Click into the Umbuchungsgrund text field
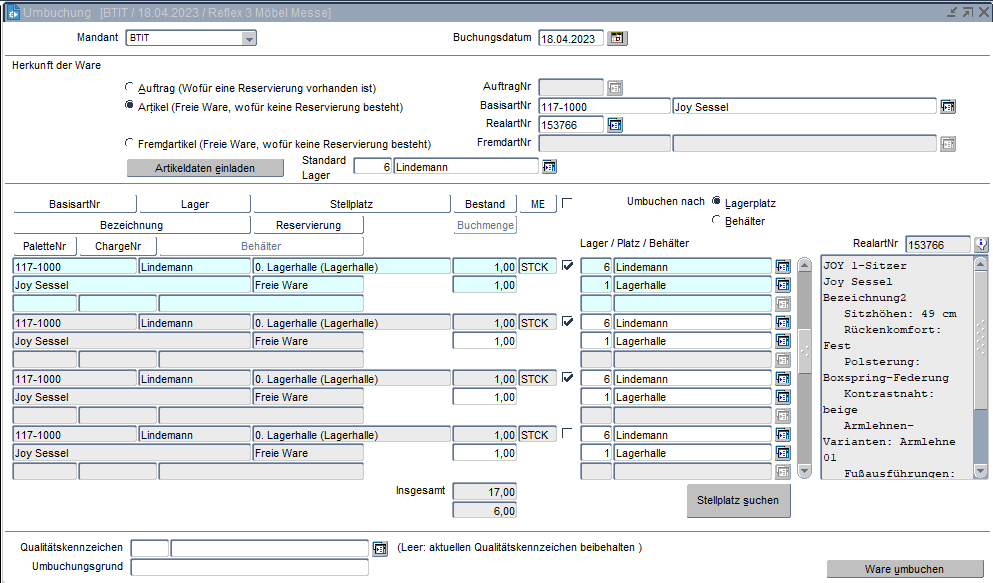Screen dimensions: 993x583 click(x=249, y=567)
